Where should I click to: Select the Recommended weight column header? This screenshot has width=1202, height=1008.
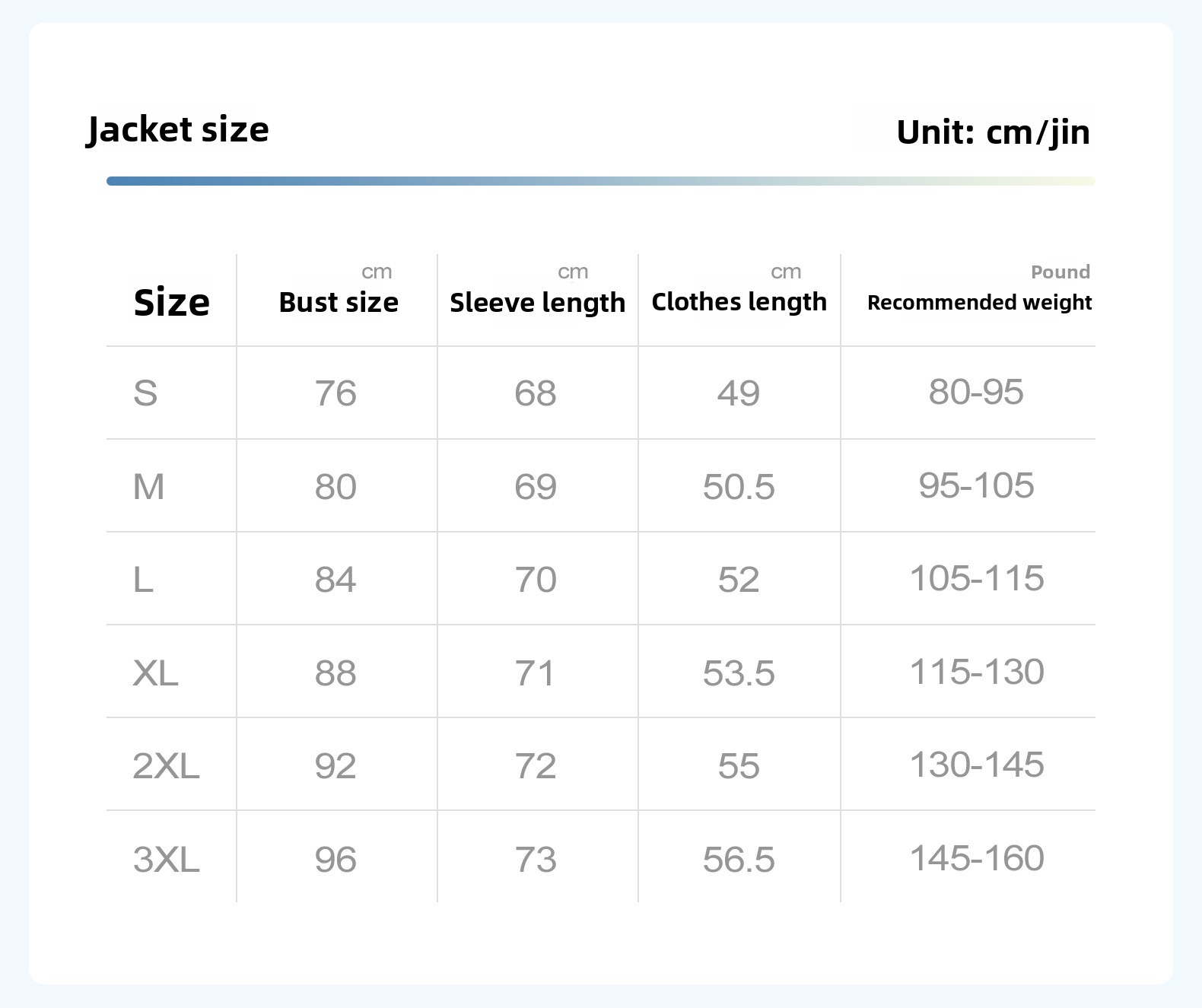pos(979,302)
